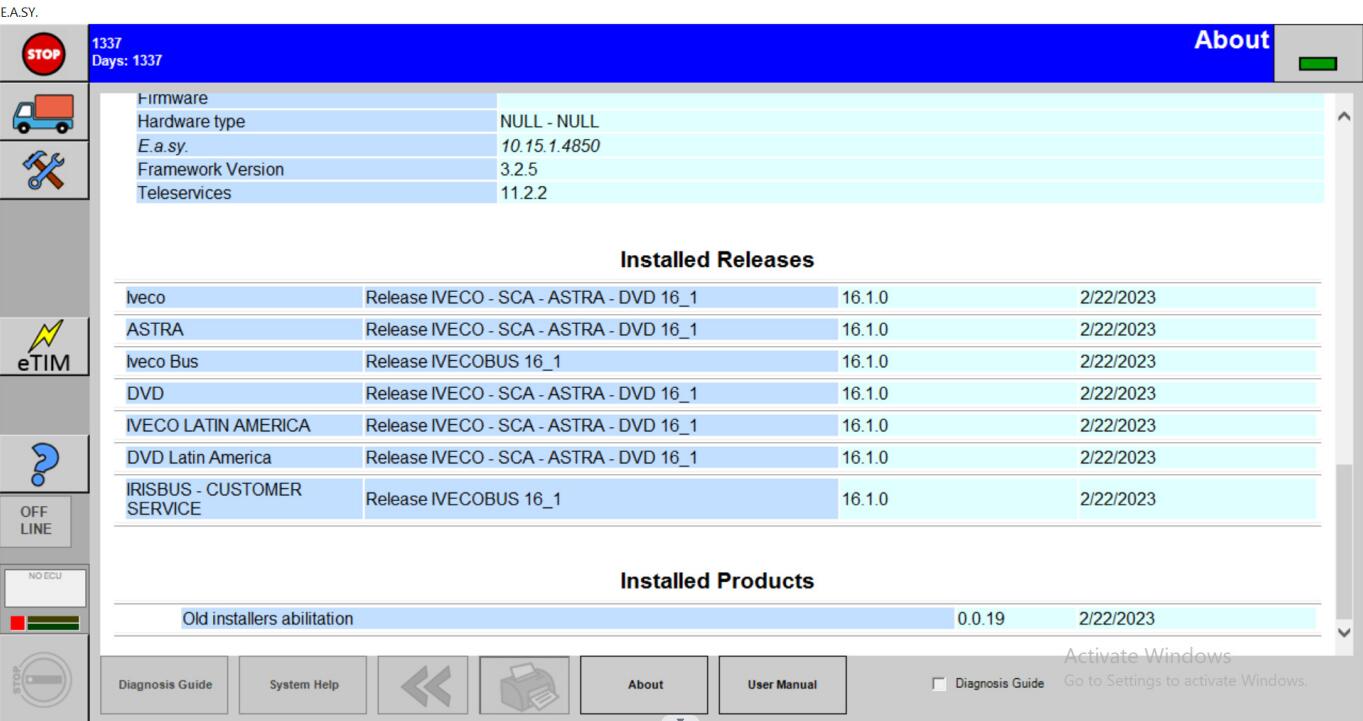
Task: Click E.a.sy. version 10.15.1.4850
Action: point(550,146)
